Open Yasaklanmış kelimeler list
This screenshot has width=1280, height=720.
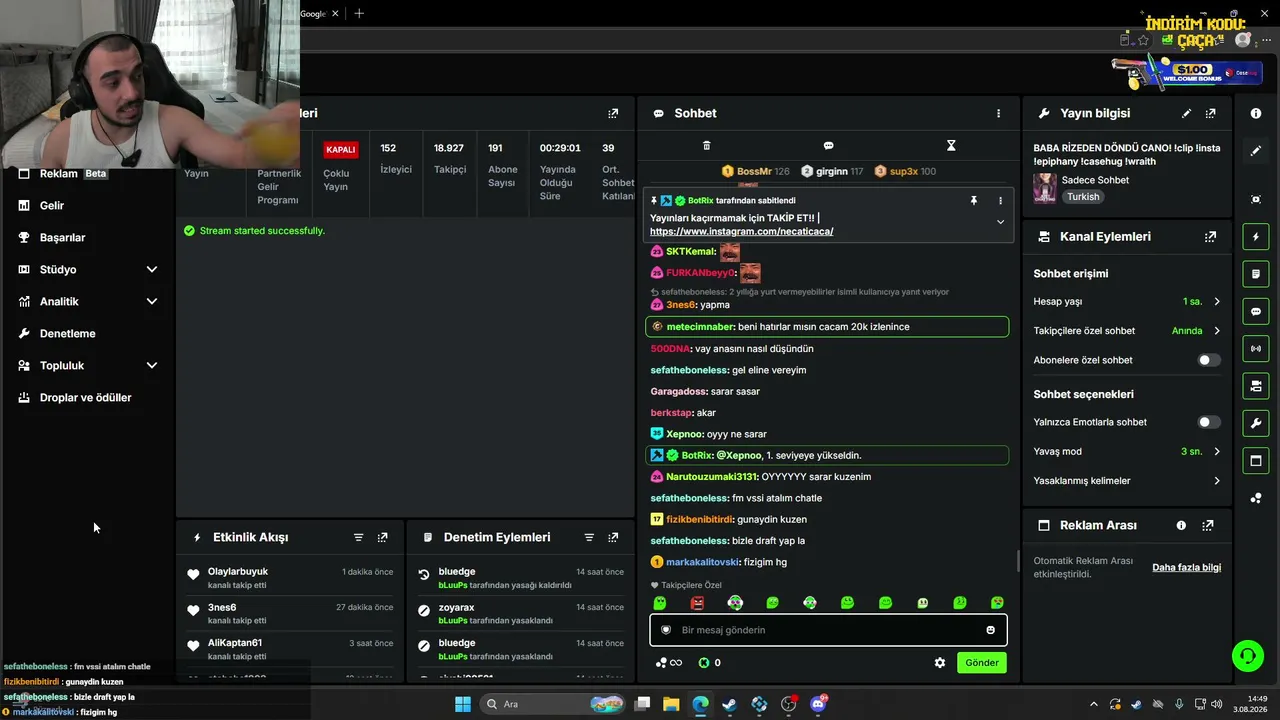1127,481
